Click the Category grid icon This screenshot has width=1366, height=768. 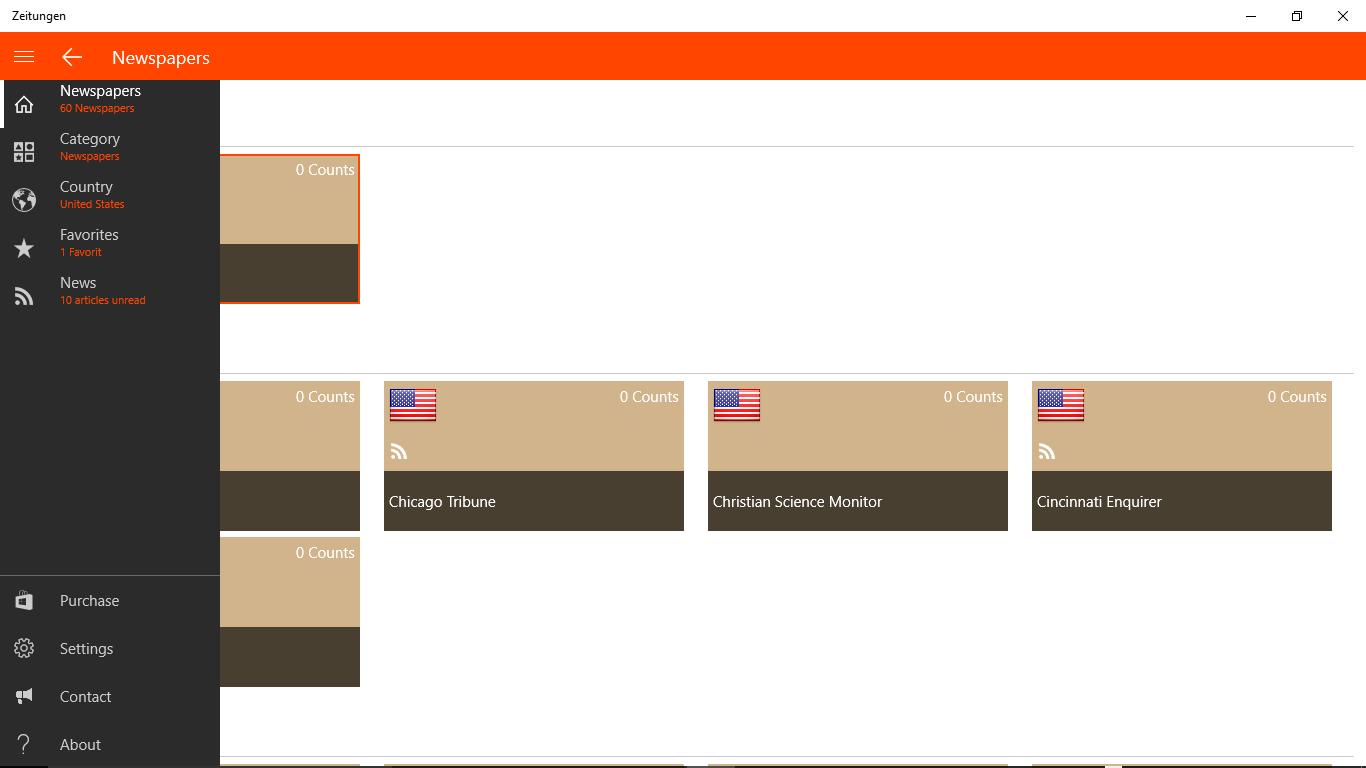[x=23, y=152]
